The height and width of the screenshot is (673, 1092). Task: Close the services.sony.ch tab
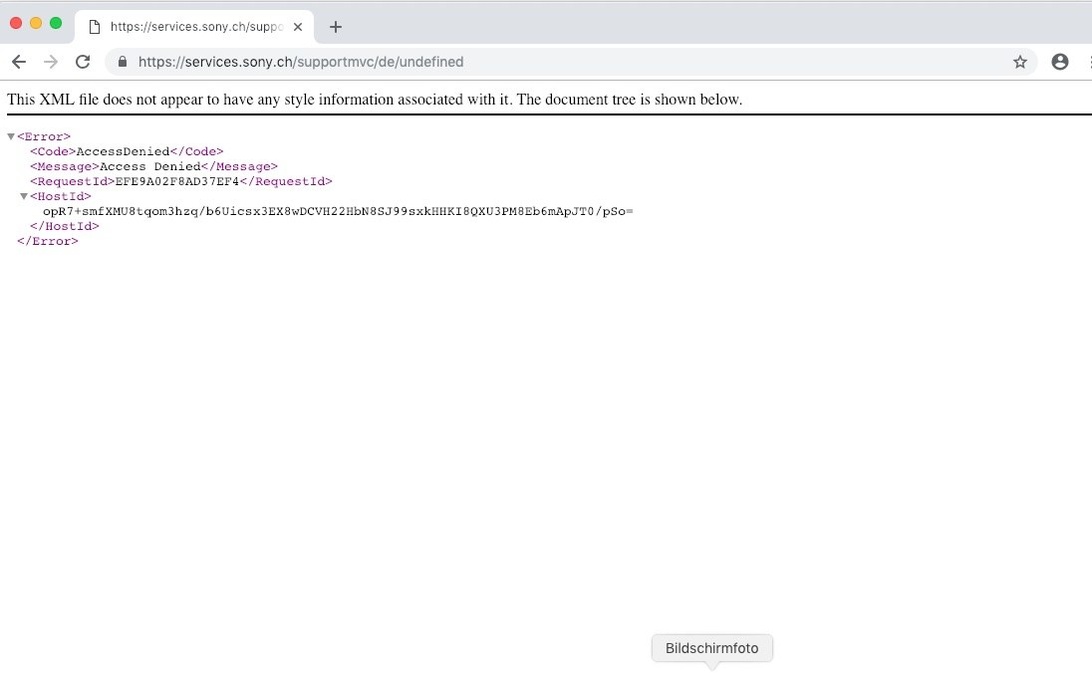point(298,27)
